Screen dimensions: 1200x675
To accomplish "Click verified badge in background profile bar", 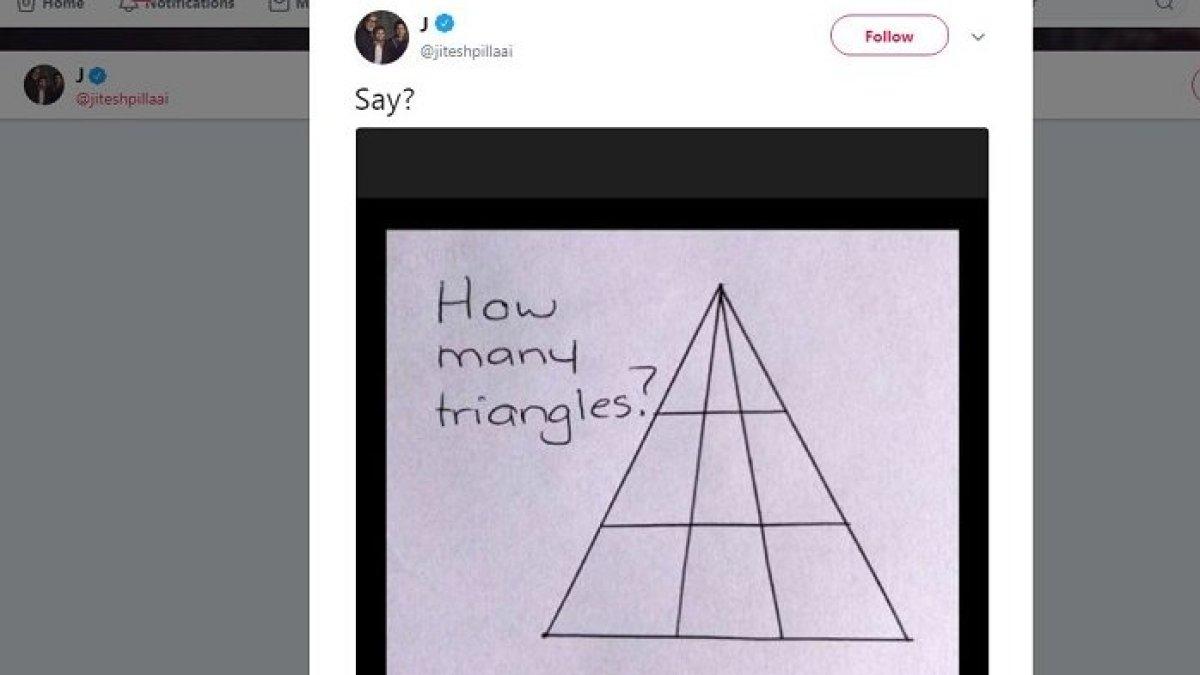I will (x=98, y=76).
